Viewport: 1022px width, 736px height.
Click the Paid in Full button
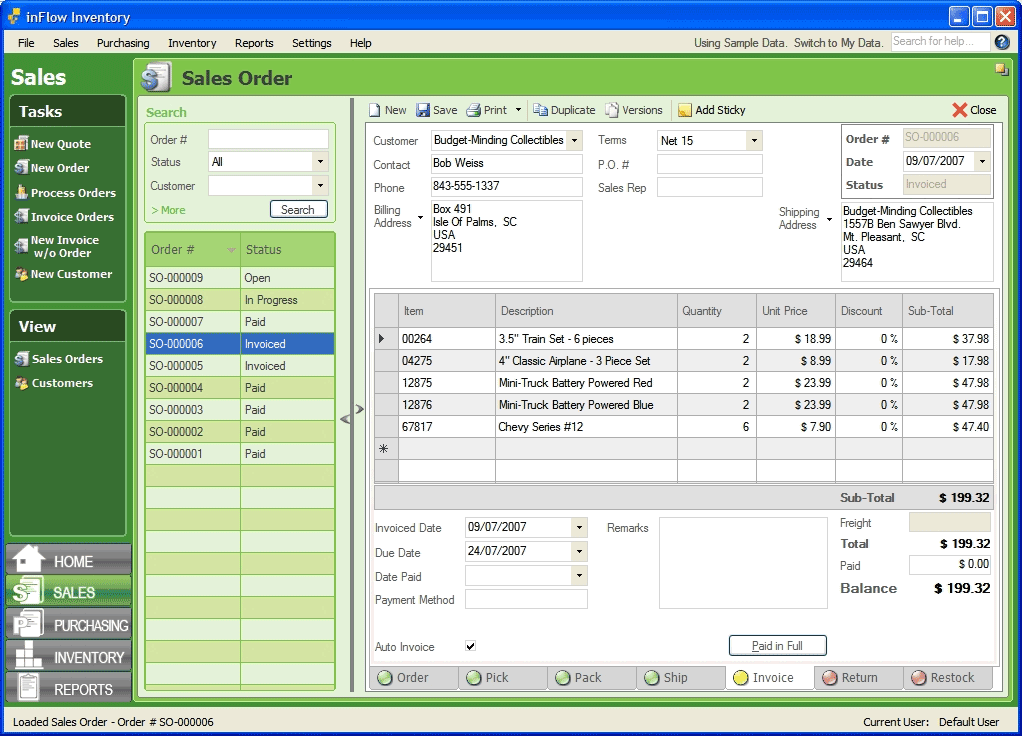(777, 646)
